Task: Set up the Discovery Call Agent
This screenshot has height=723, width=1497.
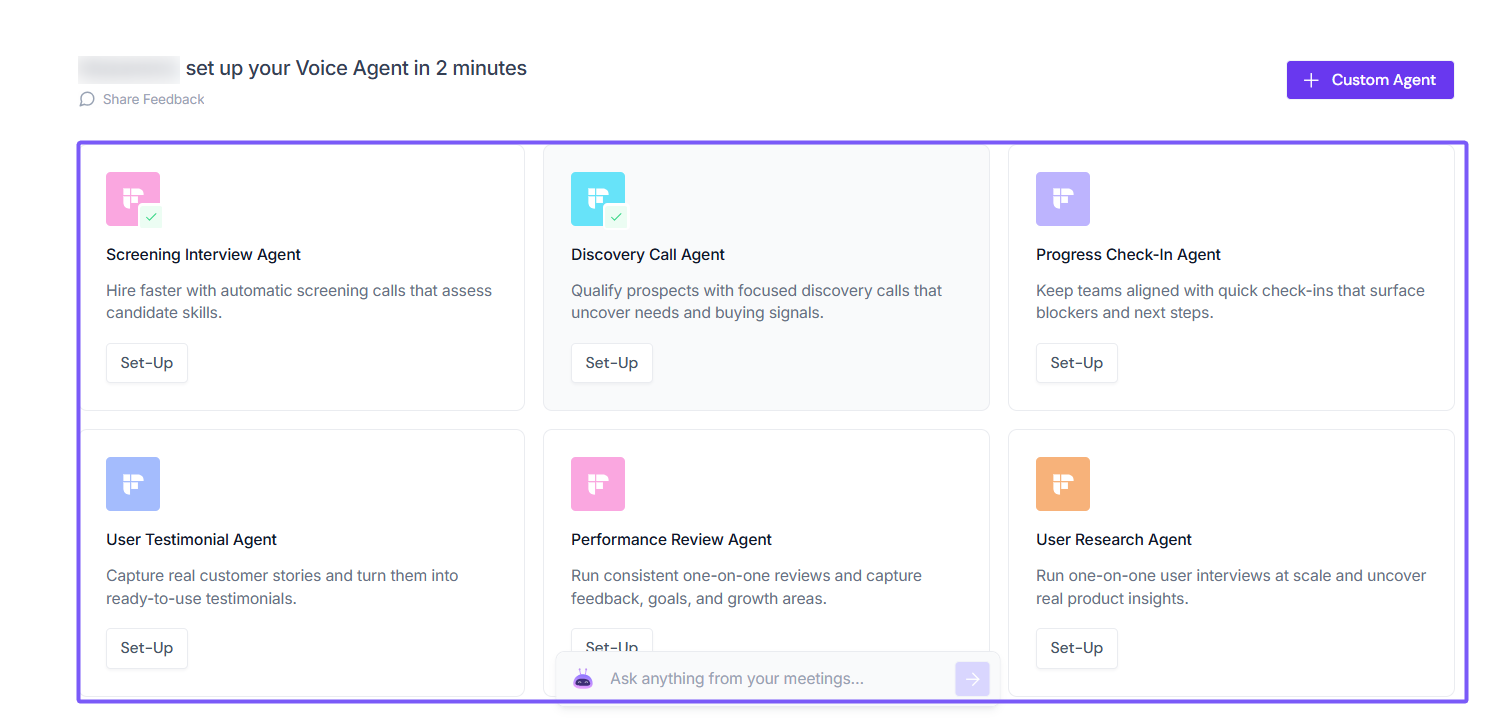Action: 611,363
